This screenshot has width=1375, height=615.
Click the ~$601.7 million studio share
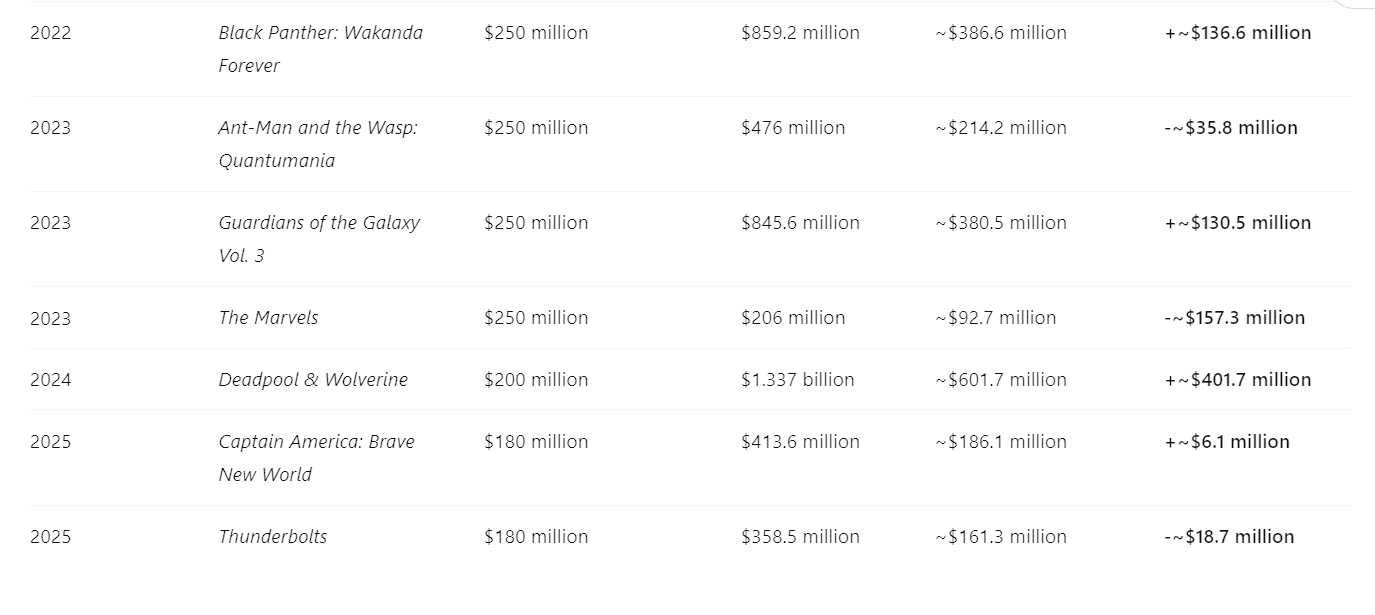(x=1001, y=380)
